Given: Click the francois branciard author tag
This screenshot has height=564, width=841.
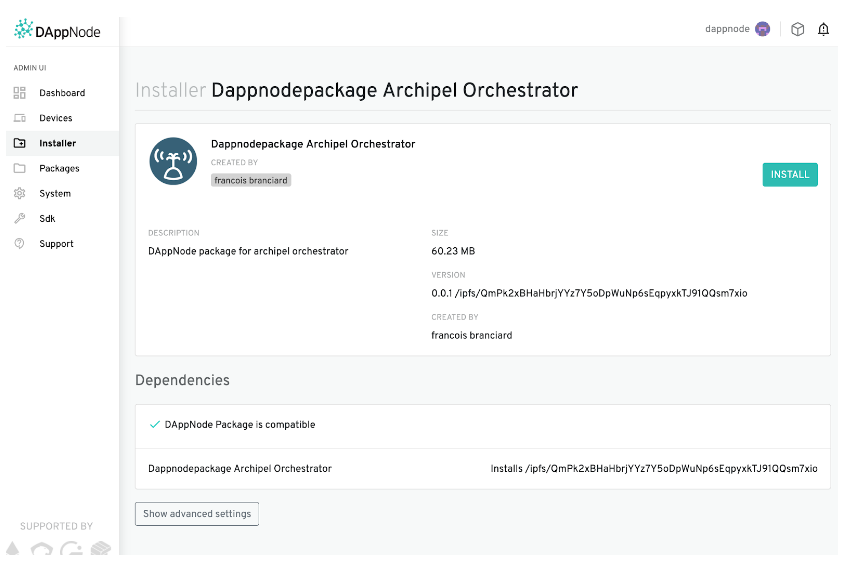Looking at the screenshot, I should coord(250,180).
